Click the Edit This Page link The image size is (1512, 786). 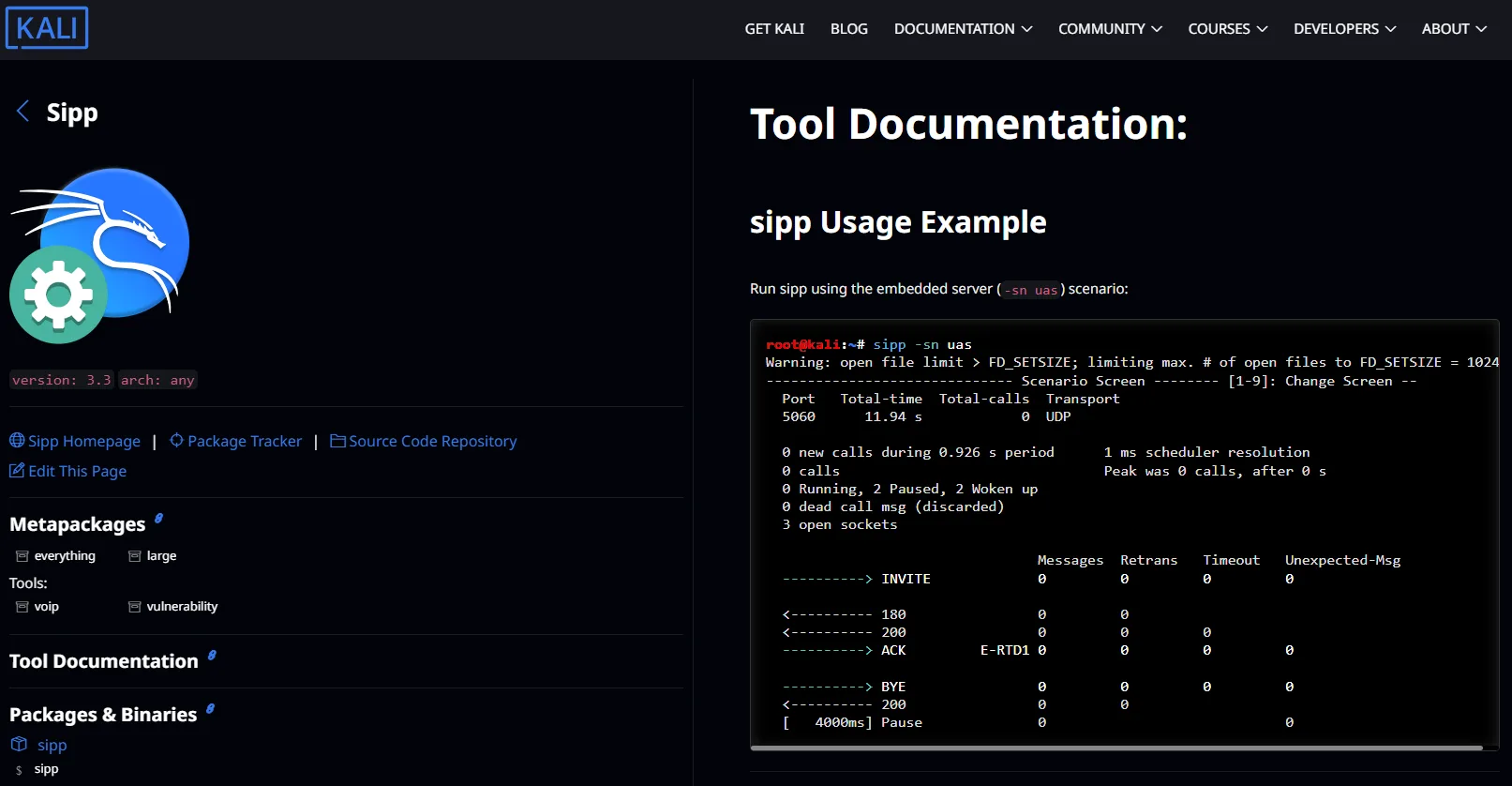pos(78,471)
